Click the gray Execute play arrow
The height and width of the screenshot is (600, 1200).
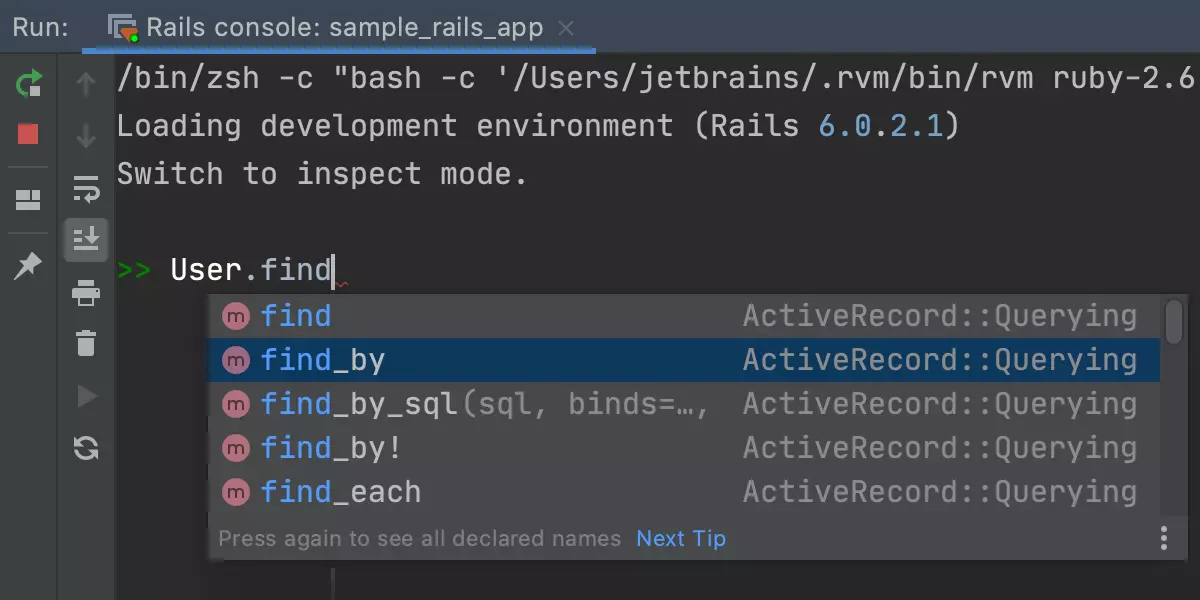point(86,397)
